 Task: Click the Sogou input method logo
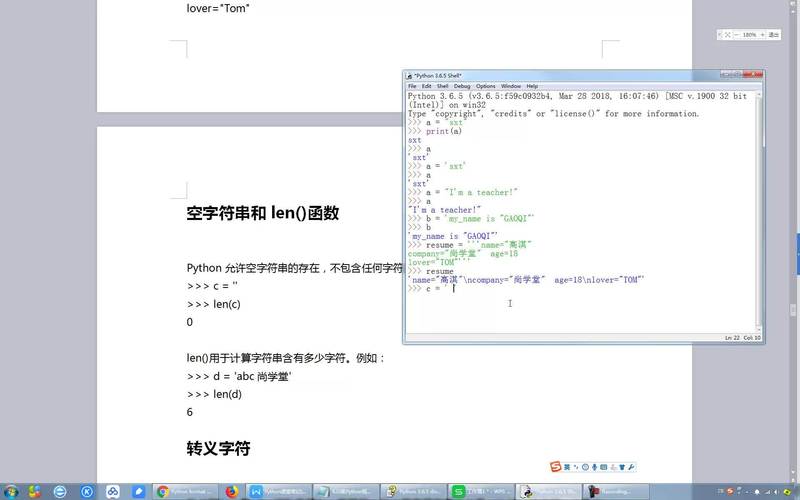(556, 467)
